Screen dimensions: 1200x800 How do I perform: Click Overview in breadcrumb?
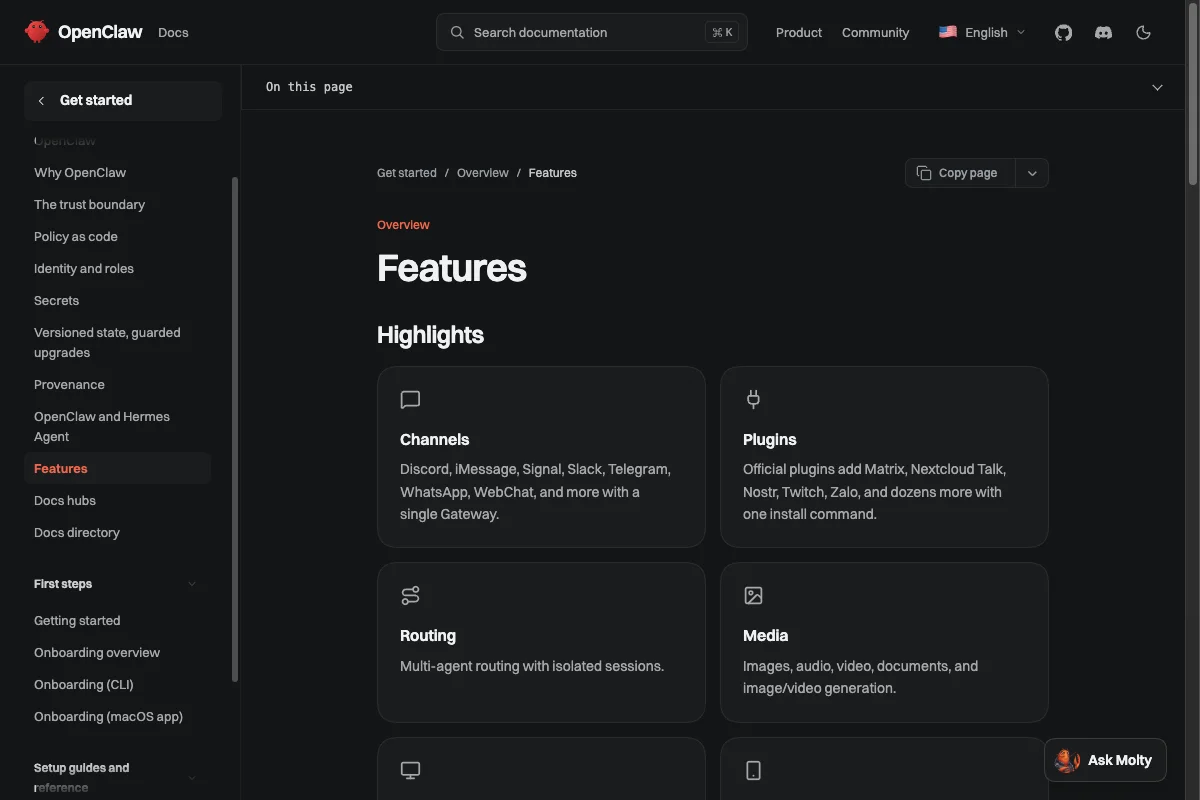click(x=483, y=173)
